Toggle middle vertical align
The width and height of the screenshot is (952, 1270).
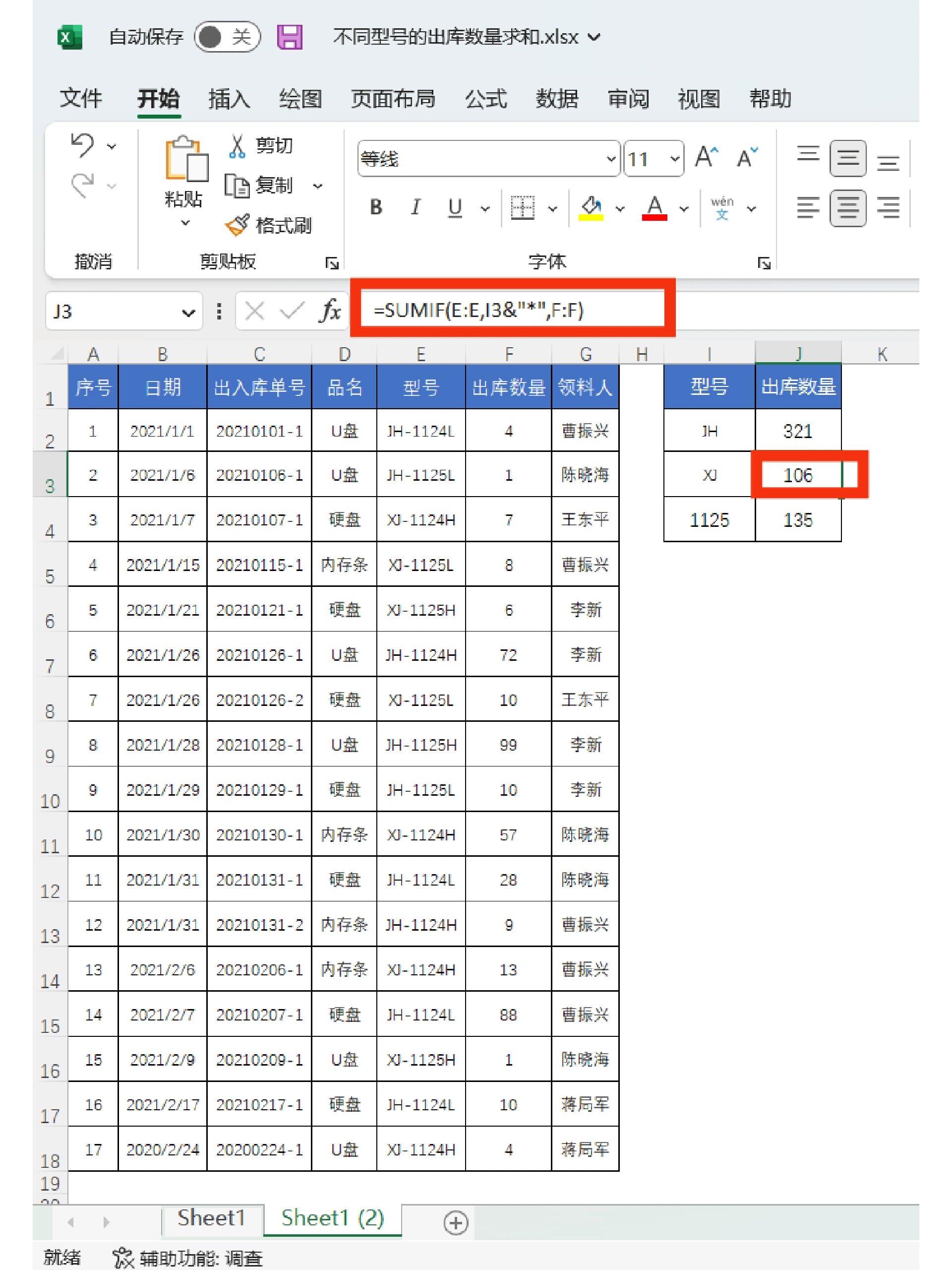point(848,158)
